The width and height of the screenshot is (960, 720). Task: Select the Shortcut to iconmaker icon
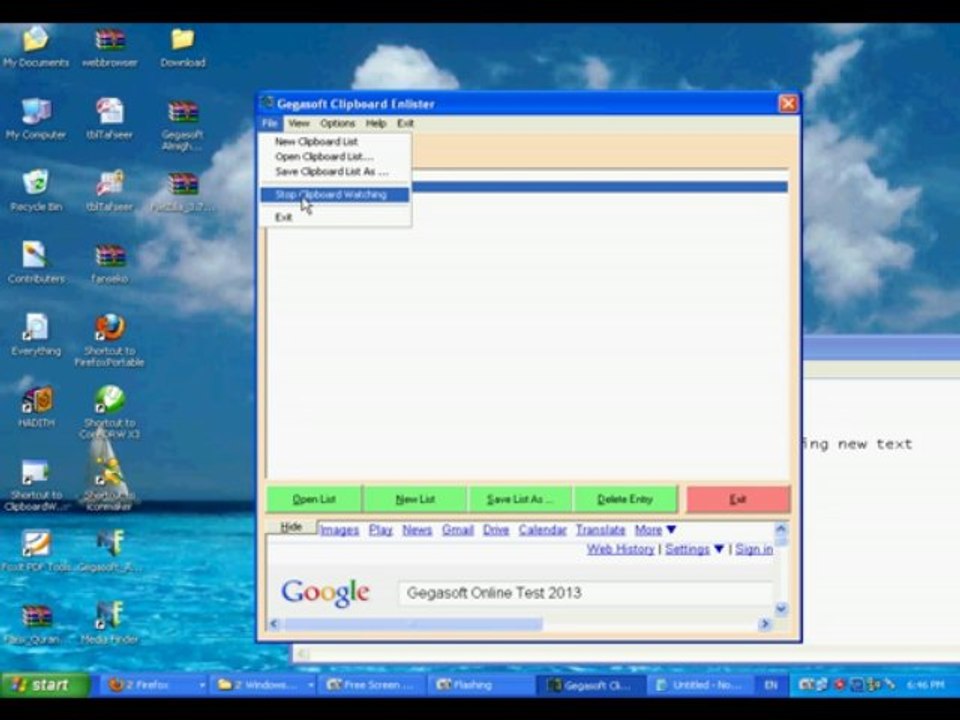coord(110,484)
